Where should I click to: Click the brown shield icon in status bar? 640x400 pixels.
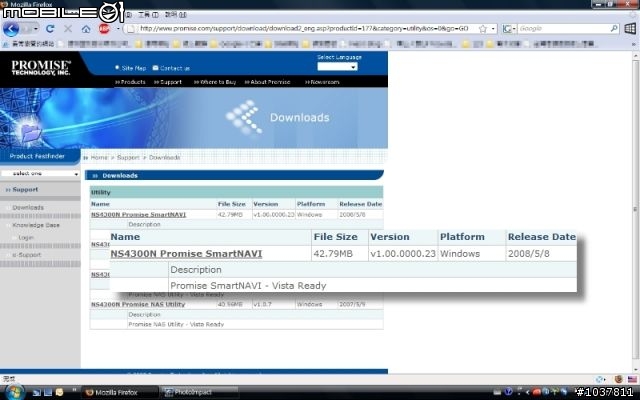pos(618,379)
